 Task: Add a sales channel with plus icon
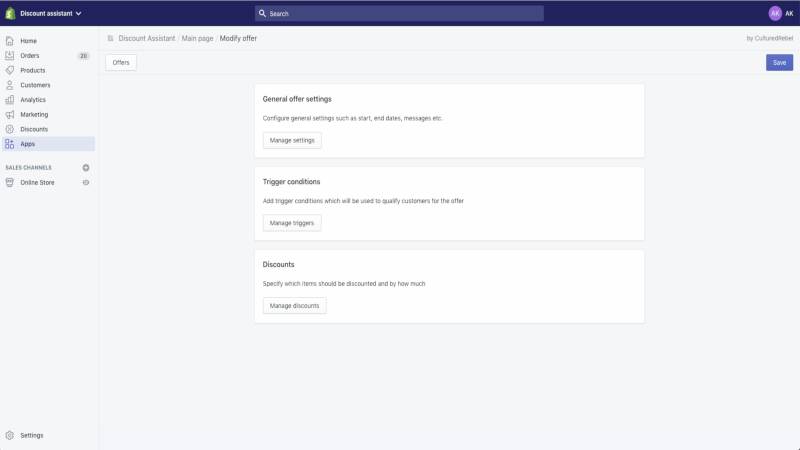point(86,168)
